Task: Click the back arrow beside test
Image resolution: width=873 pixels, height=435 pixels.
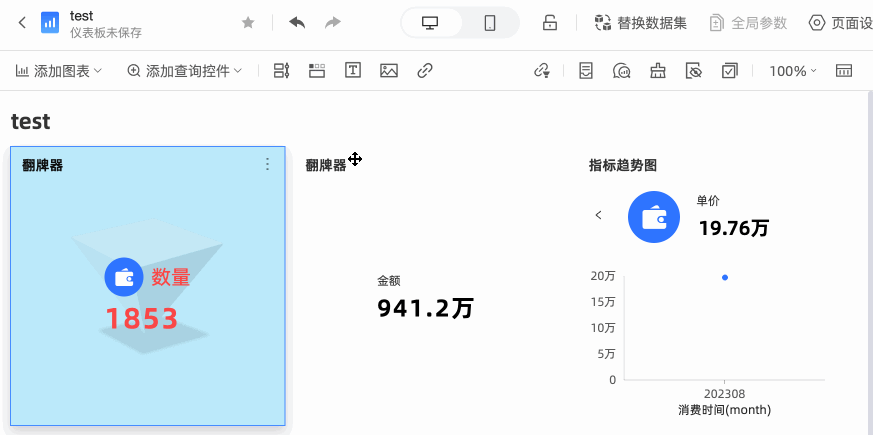Action: 22,22
